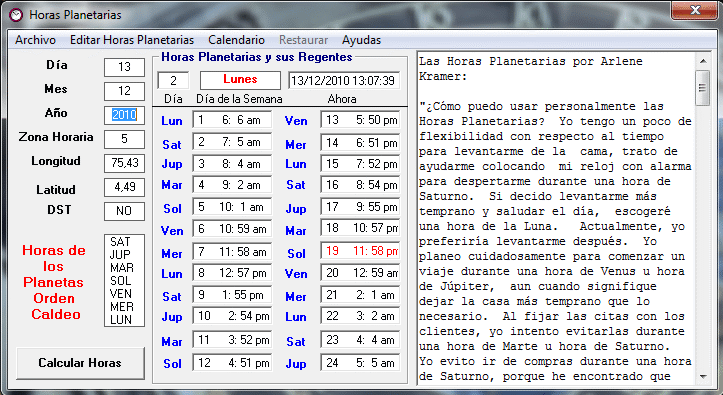This screenshot has height=395, width=723.
Task: Click hour 16 field showing 8: 54 pm
Action: pyautogui.click(x=361, y=185)
